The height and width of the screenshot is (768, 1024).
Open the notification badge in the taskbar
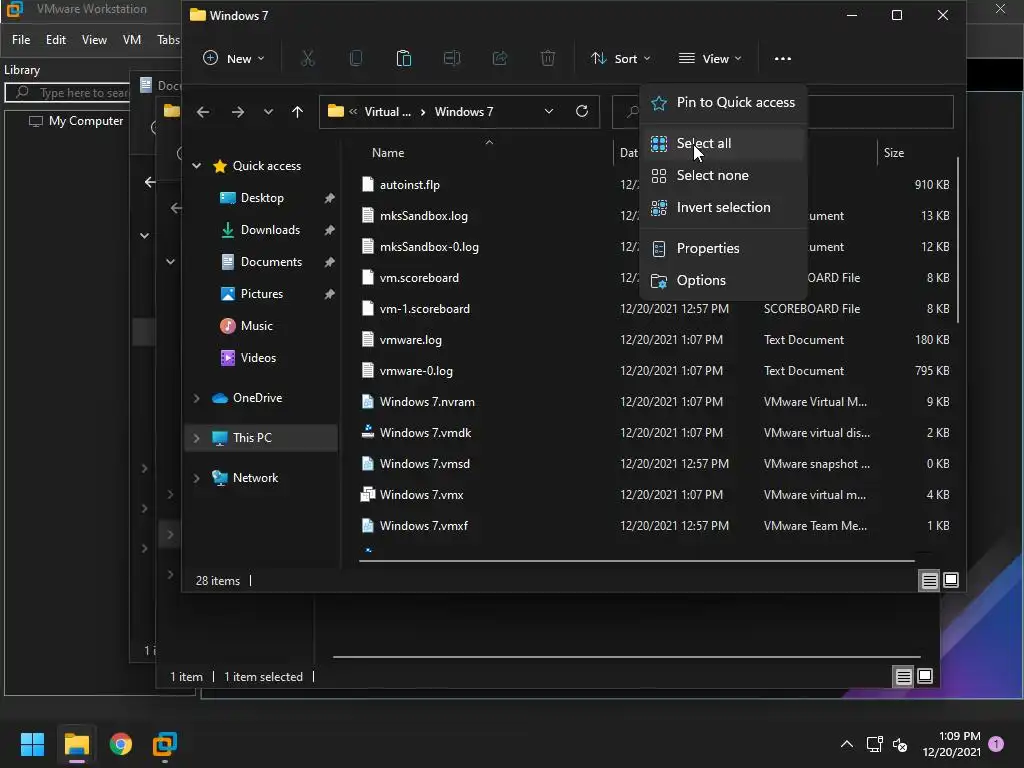996,743
